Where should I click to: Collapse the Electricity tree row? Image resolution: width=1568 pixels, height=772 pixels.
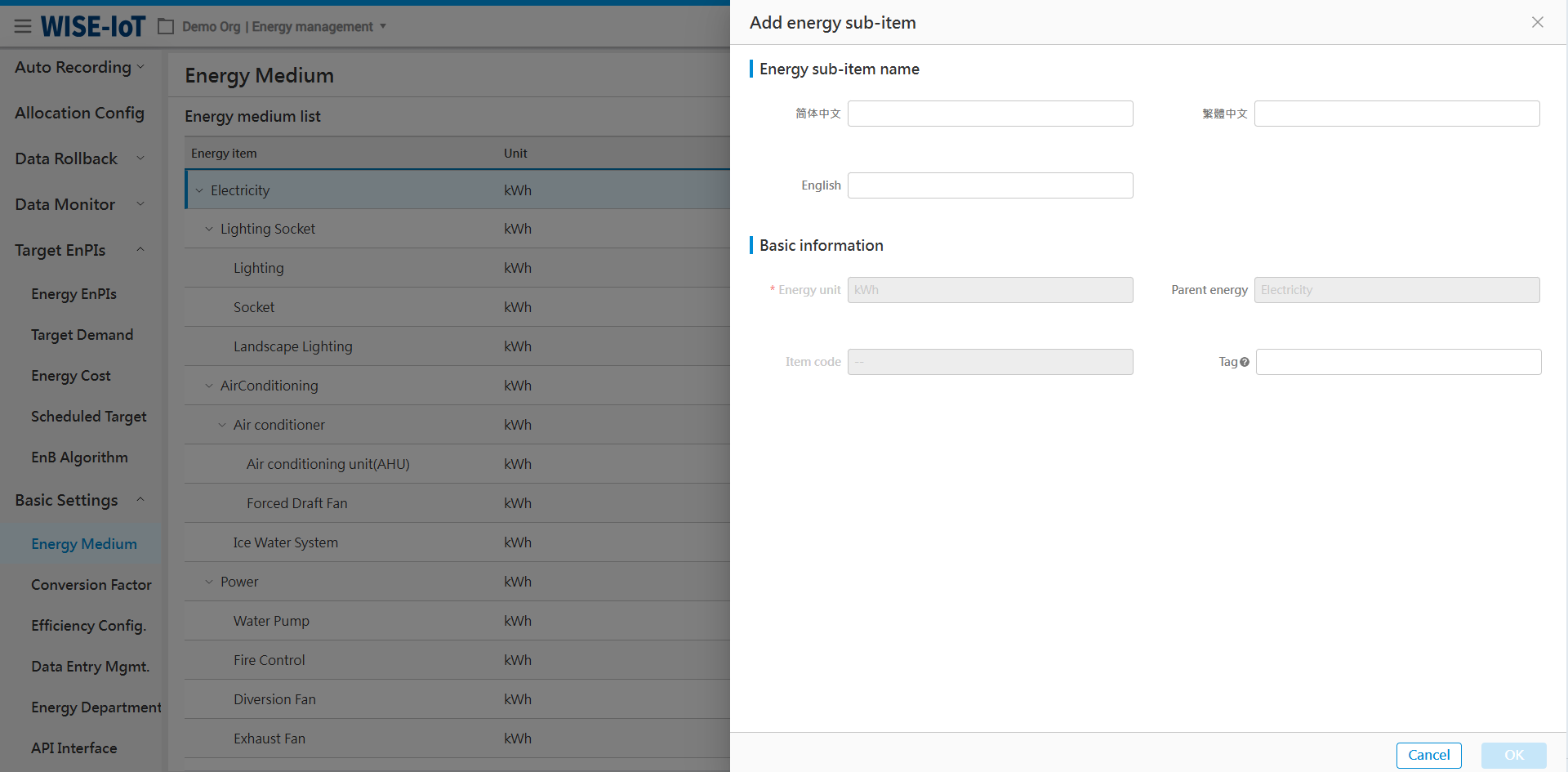(x=199, y=190)
